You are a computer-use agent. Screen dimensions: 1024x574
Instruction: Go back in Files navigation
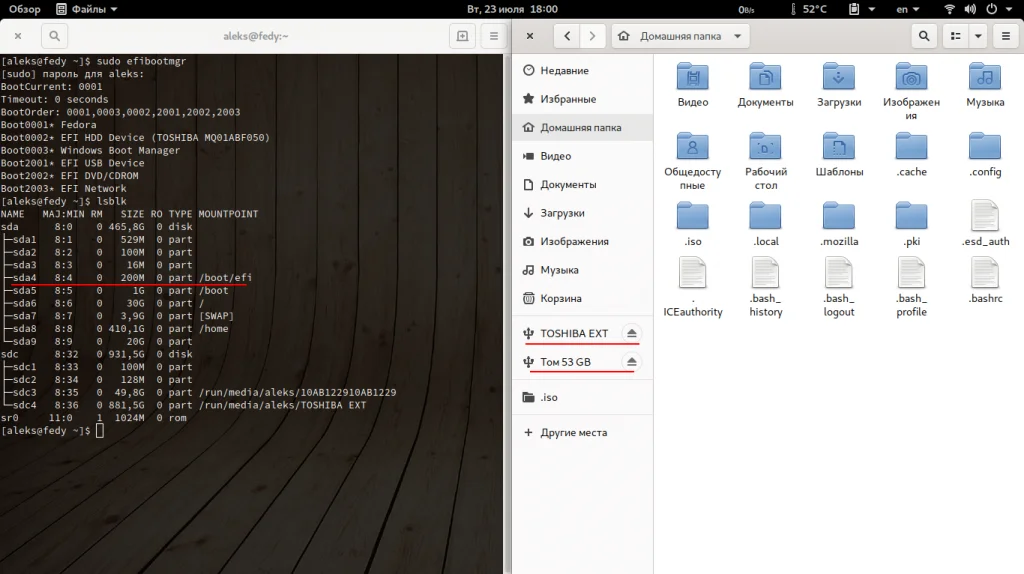coord(567,36)
